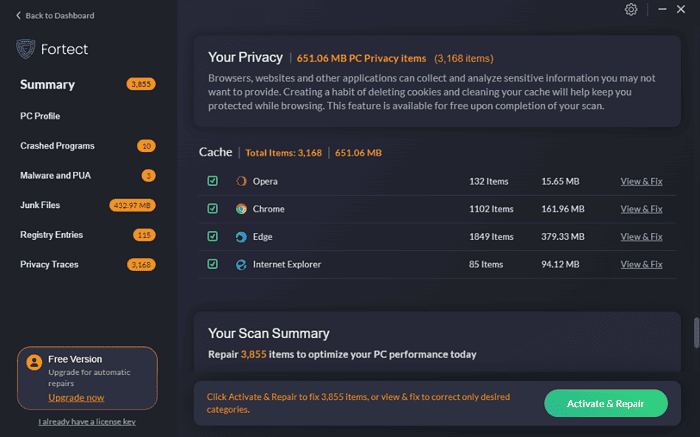Click the Back to Dashboard arrow
Image resolution: width=700 pixels, height=437 pixels.
click(19, 16)
